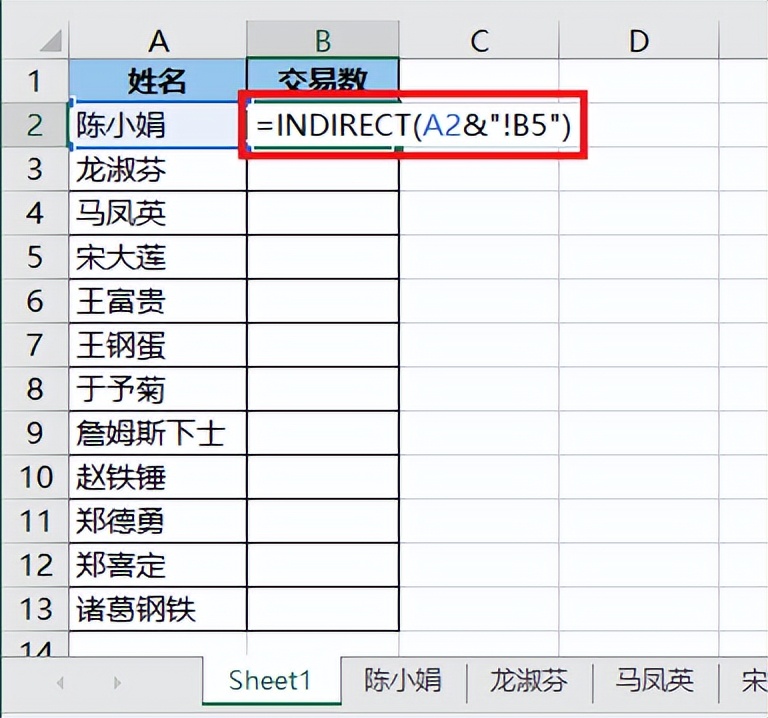Click cell containing 詹姆斯下士
Viewport: 768px width, 718px height.
pyautogui.click(x=158, y=433)
